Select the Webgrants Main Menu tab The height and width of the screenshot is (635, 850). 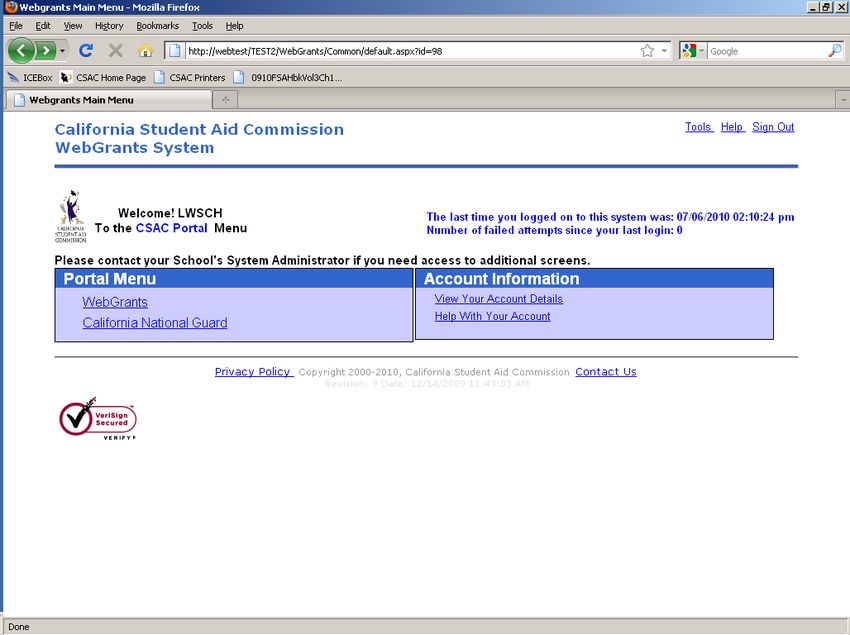point(108,100)
